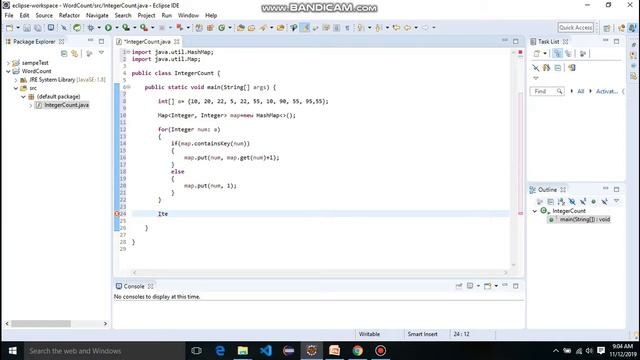Select main(String[]) : void in Outline
Screen dimensions: 640x360
[x=584, y=220]
